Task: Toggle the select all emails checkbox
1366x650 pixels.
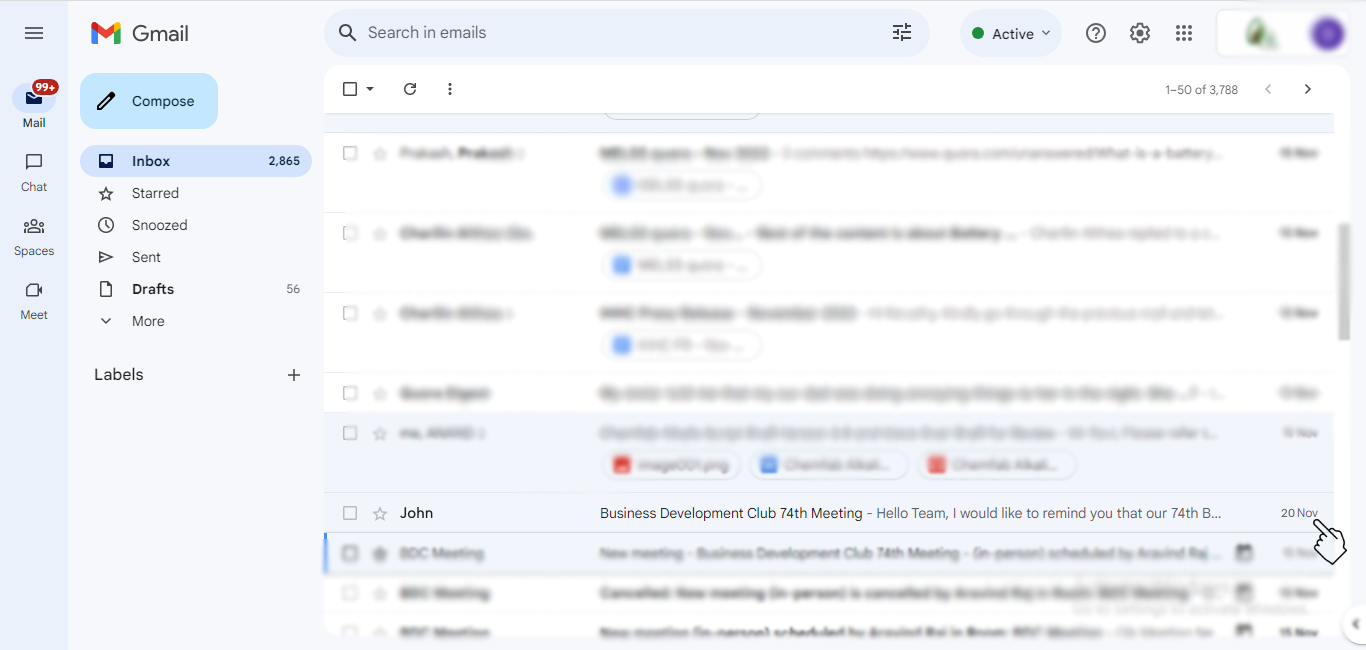Action: (x=350, y=89)
